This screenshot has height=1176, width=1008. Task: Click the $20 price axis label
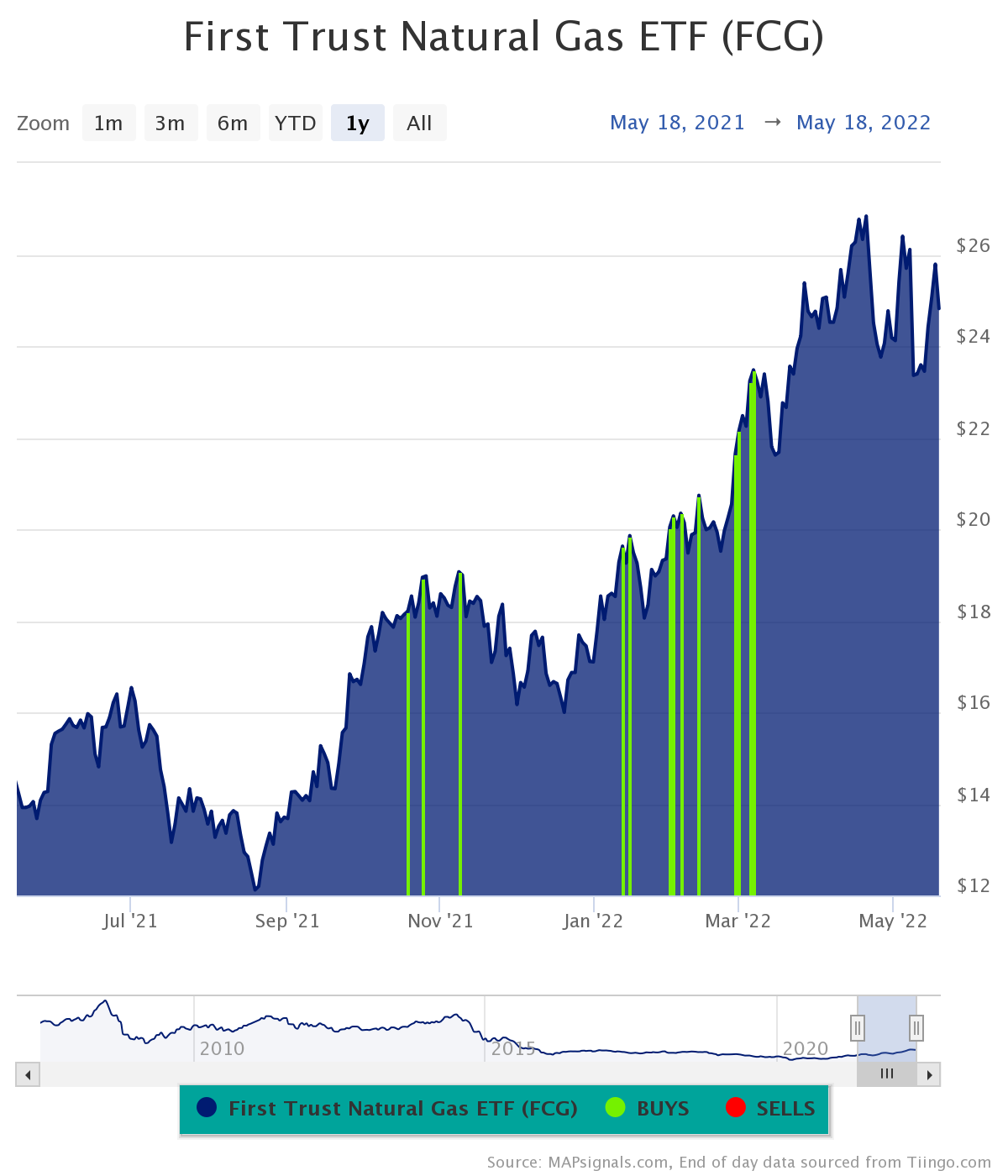click(974, 519)
